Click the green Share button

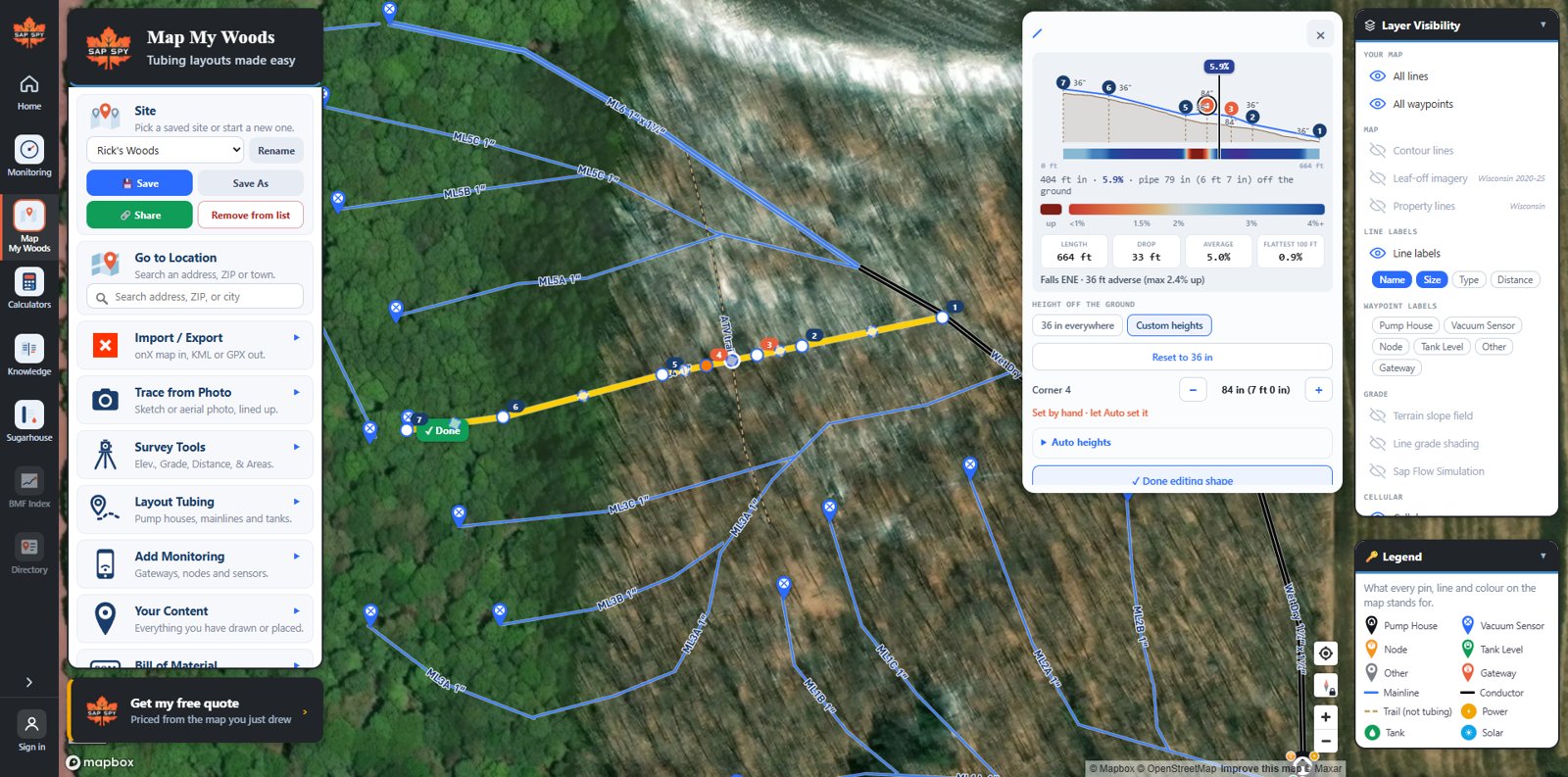tap(139, 215)
